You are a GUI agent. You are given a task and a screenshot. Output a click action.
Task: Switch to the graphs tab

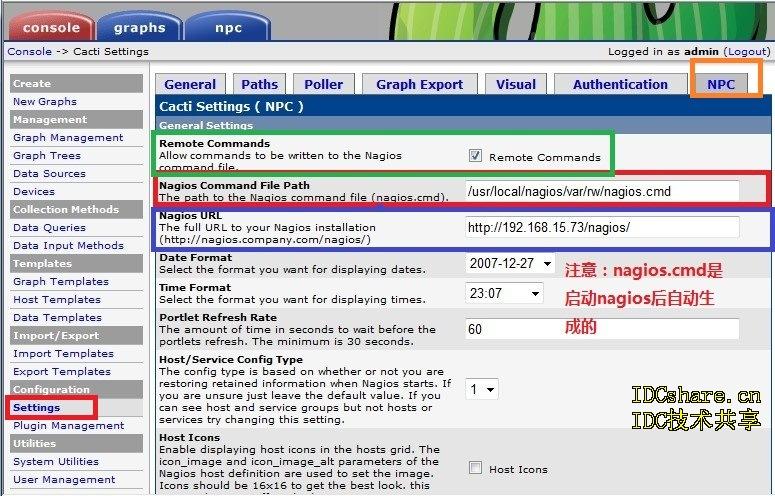(139, 27)
